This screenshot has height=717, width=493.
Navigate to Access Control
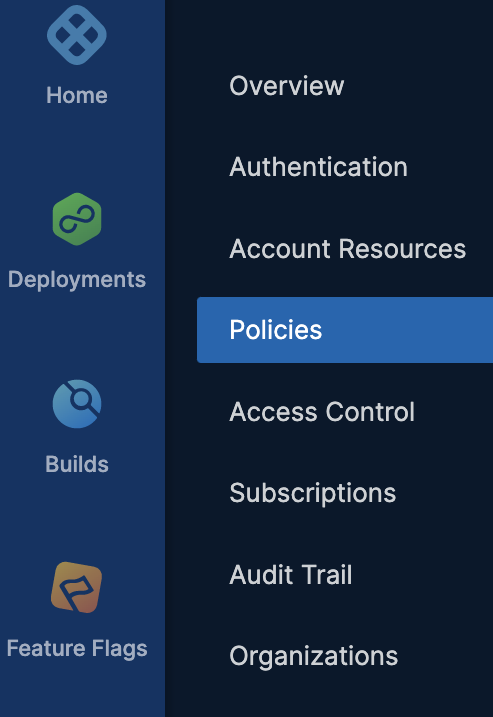322,412
